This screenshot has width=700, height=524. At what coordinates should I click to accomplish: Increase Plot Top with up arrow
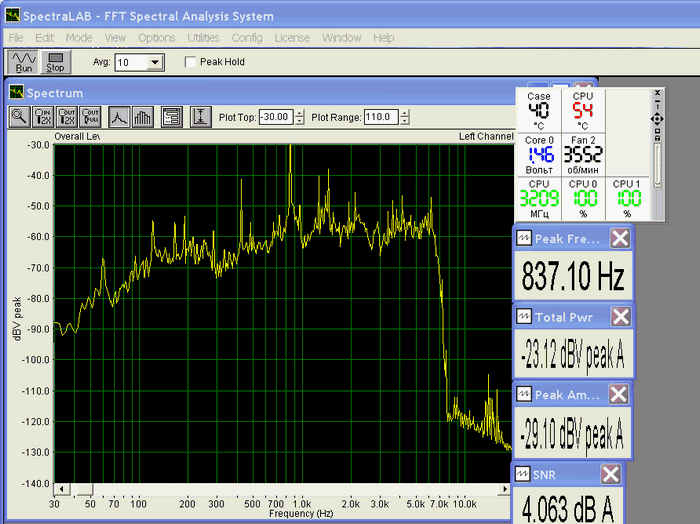click(x=299, y=113)
